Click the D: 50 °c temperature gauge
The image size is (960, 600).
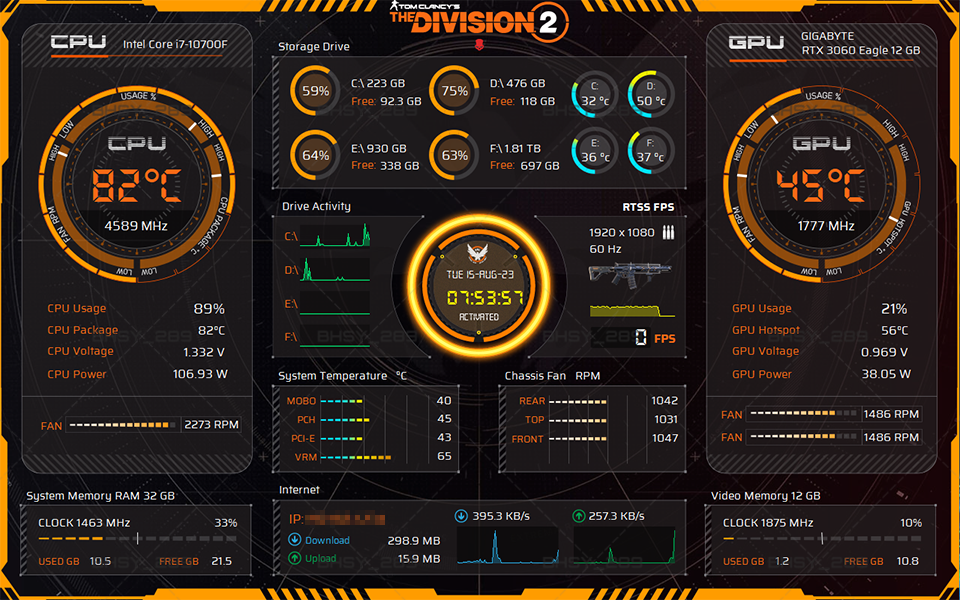click(x=651, y=95)
